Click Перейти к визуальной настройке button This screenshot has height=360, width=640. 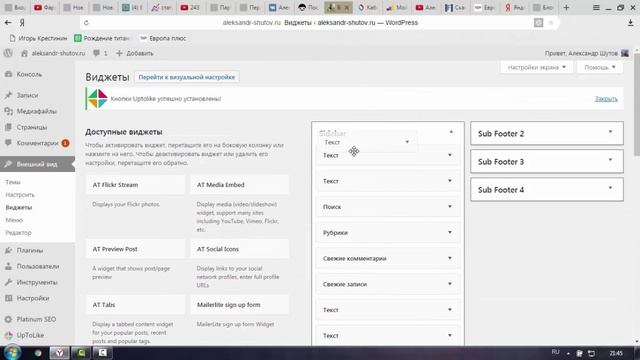[187, 77]
